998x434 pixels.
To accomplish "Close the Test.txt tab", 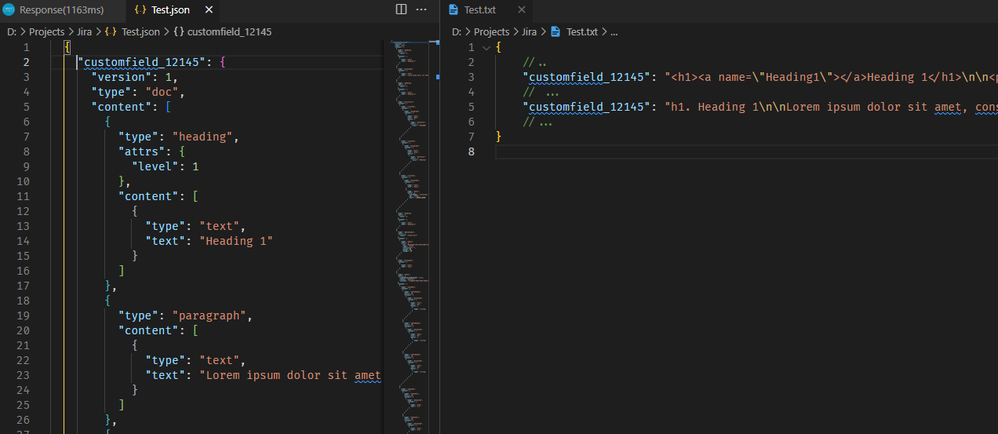I will pyautogui.click(x=521, y=10).
